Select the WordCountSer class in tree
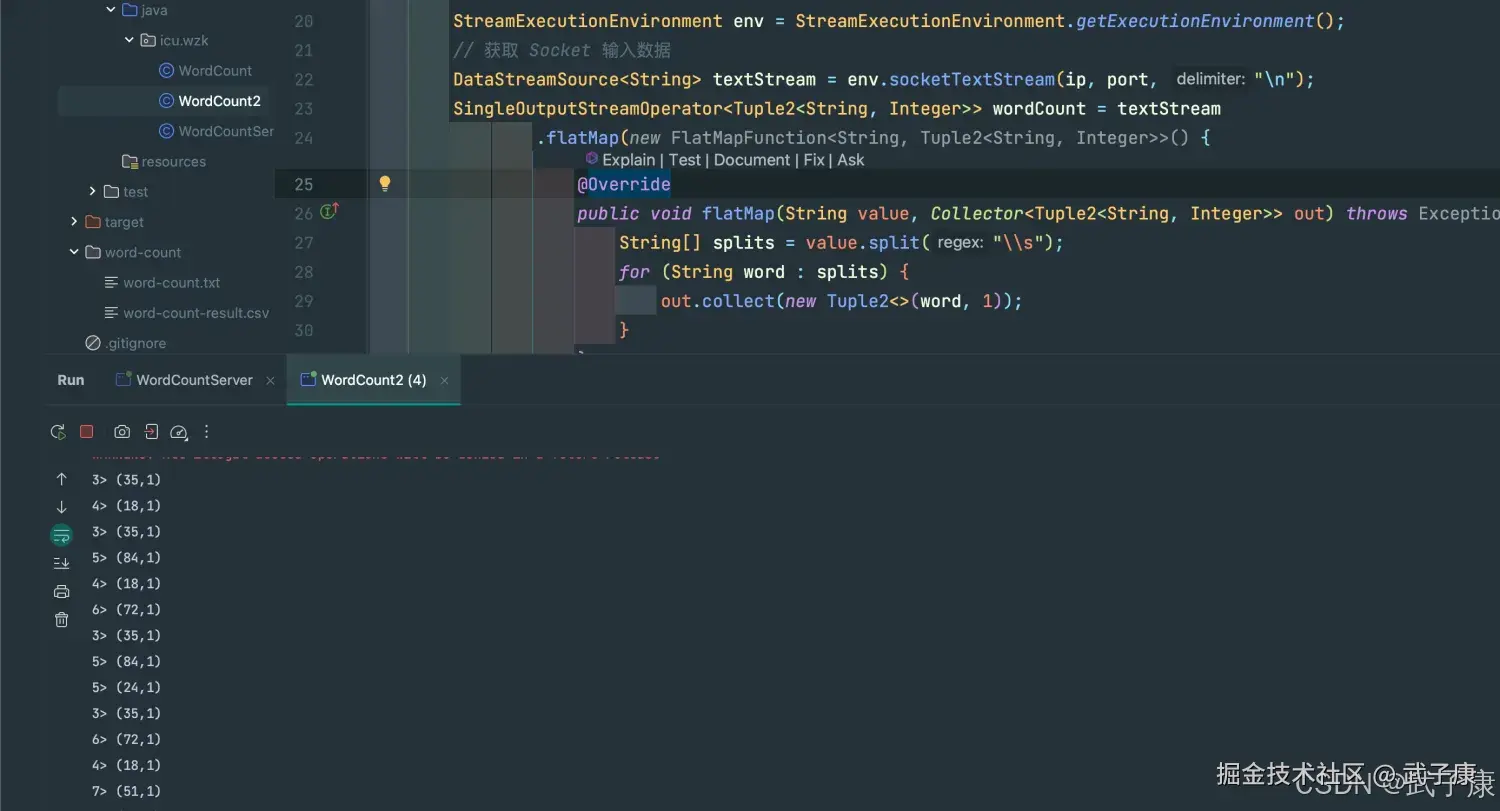 216,131
